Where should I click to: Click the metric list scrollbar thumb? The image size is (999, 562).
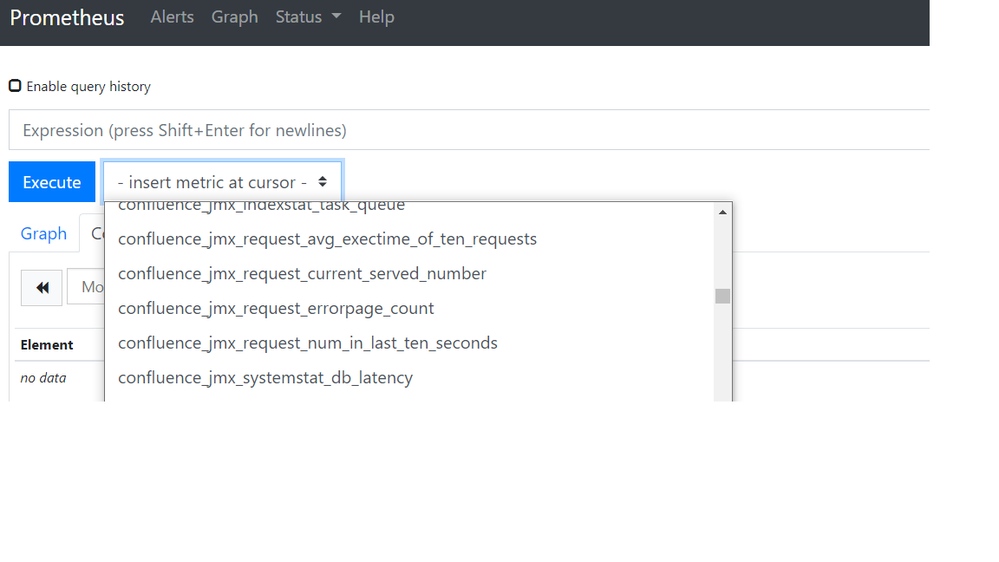coord(722,296)
